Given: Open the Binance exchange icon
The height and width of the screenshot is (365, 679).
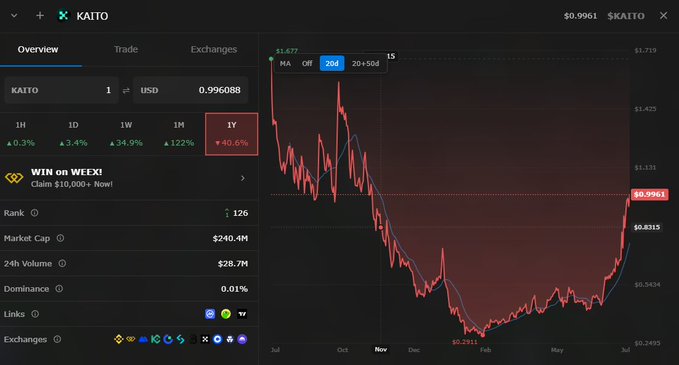Looking at the screenshot, I should tap(118, 339).
